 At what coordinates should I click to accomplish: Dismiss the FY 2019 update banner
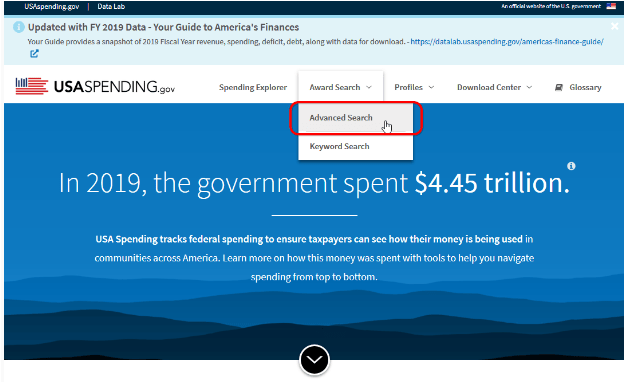click(614, 26)
